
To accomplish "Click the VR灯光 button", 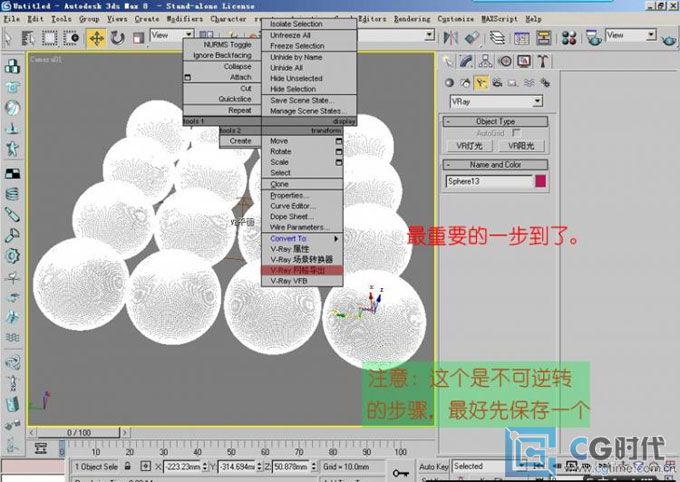I will [469, 146].
